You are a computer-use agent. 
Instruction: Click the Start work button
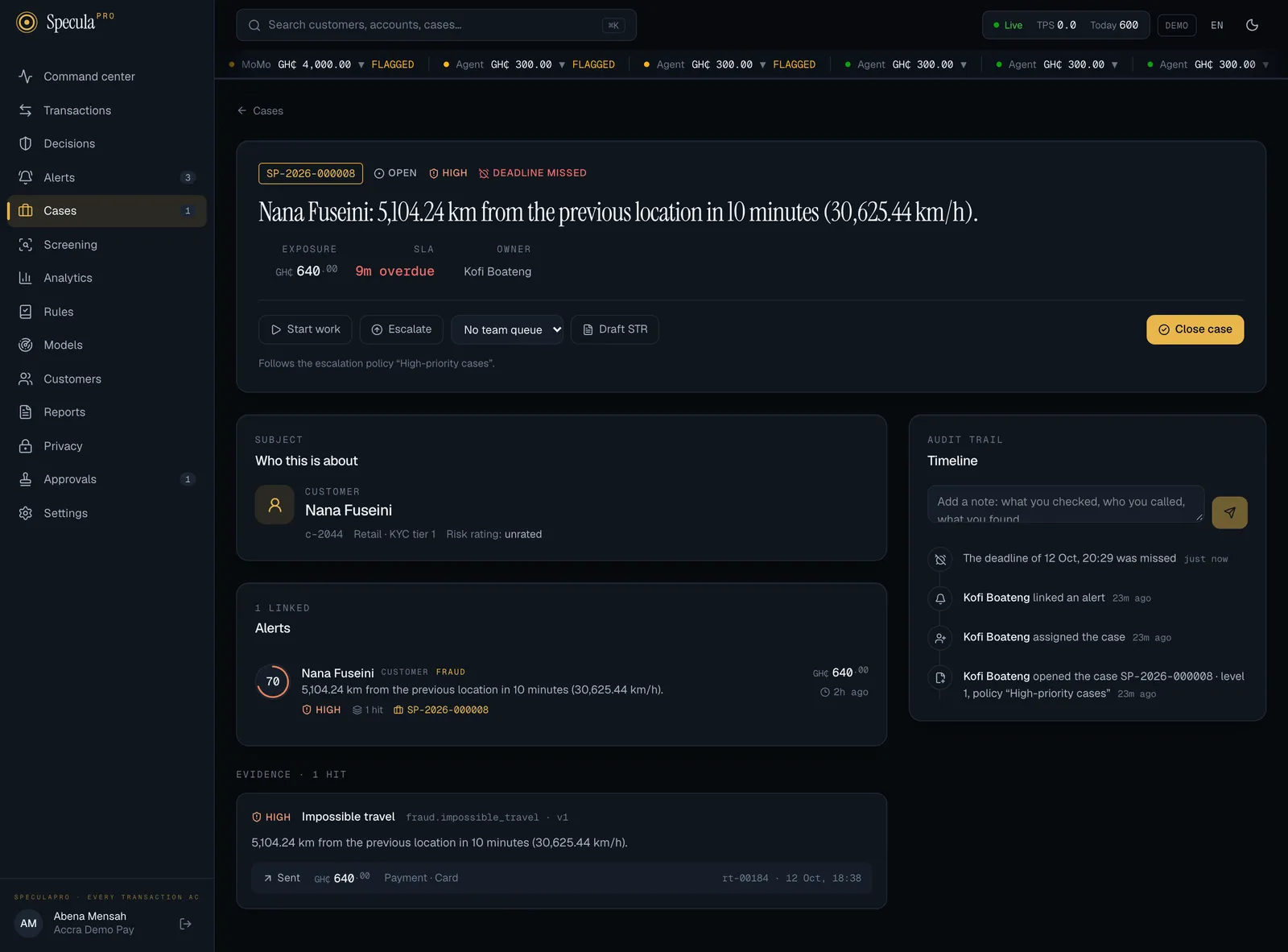[305, 329]
